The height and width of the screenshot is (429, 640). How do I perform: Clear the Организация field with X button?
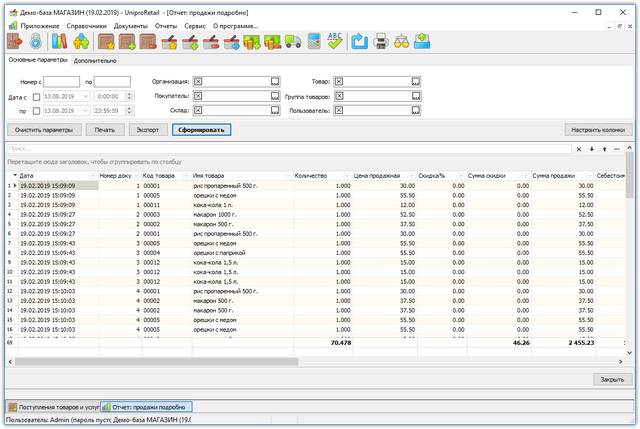(197, 82)
